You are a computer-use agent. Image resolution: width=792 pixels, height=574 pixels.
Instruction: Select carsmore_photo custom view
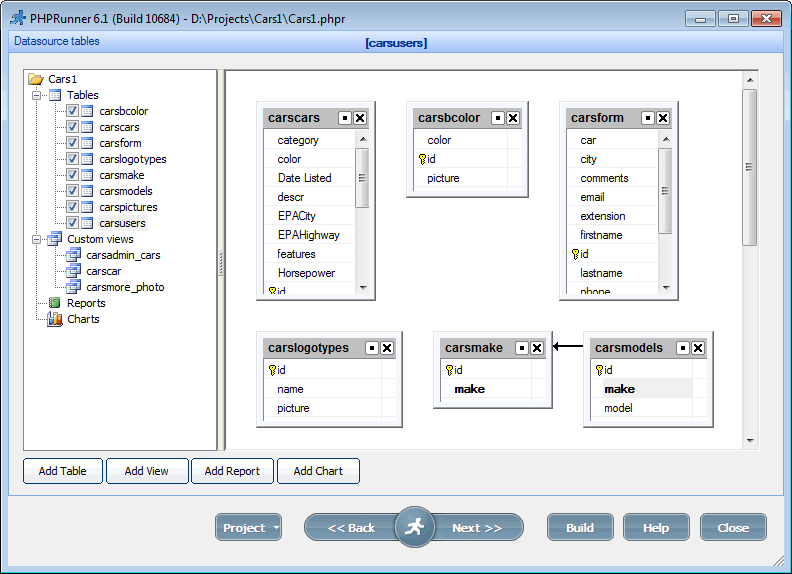125,287
